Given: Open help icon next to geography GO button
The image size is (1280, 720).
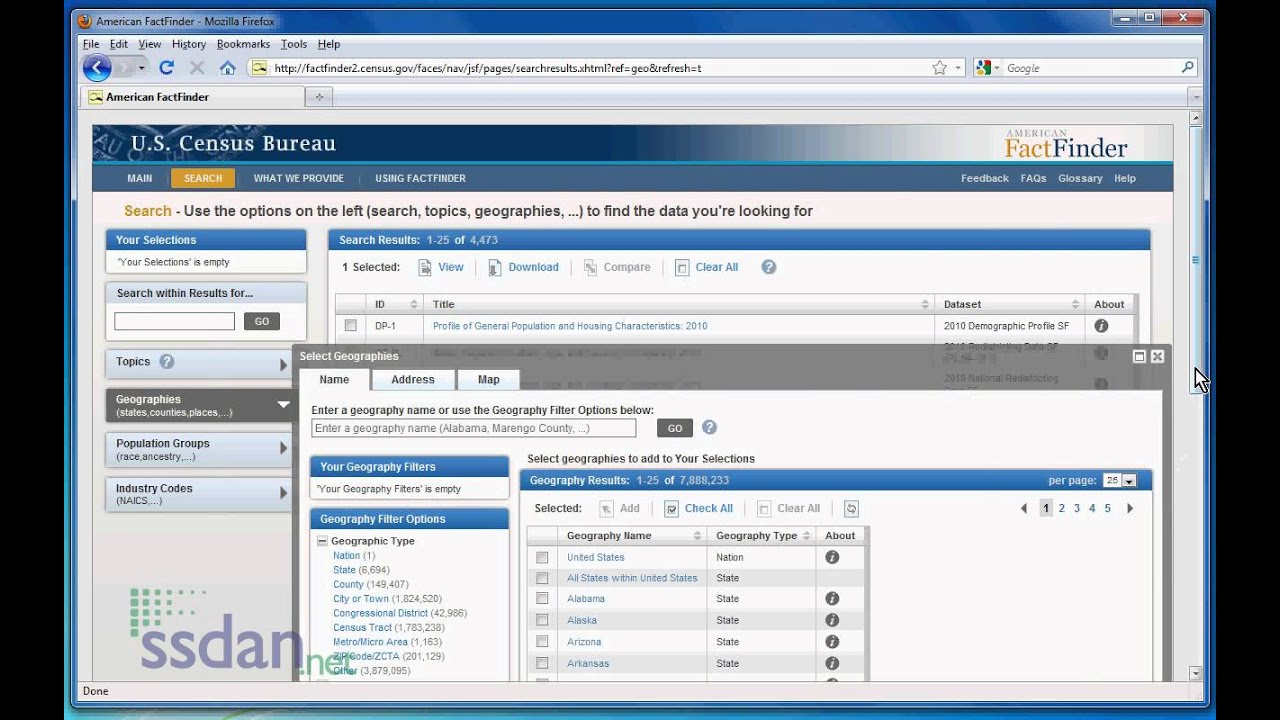Looking at the screenshot, I should (709, 427).
